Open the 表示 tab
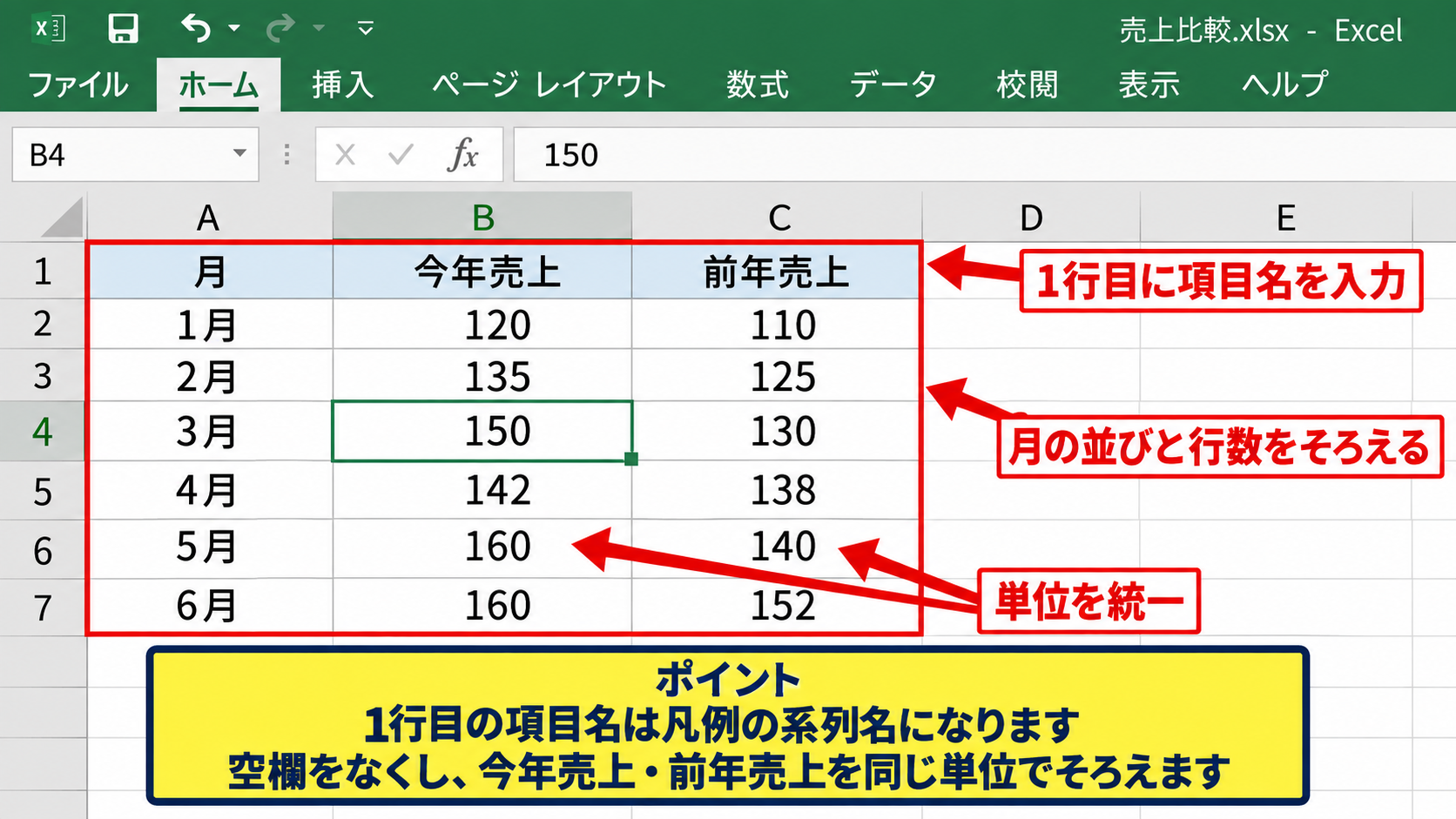Screen dimensions: 1456x819 [x=1149, y=84]
